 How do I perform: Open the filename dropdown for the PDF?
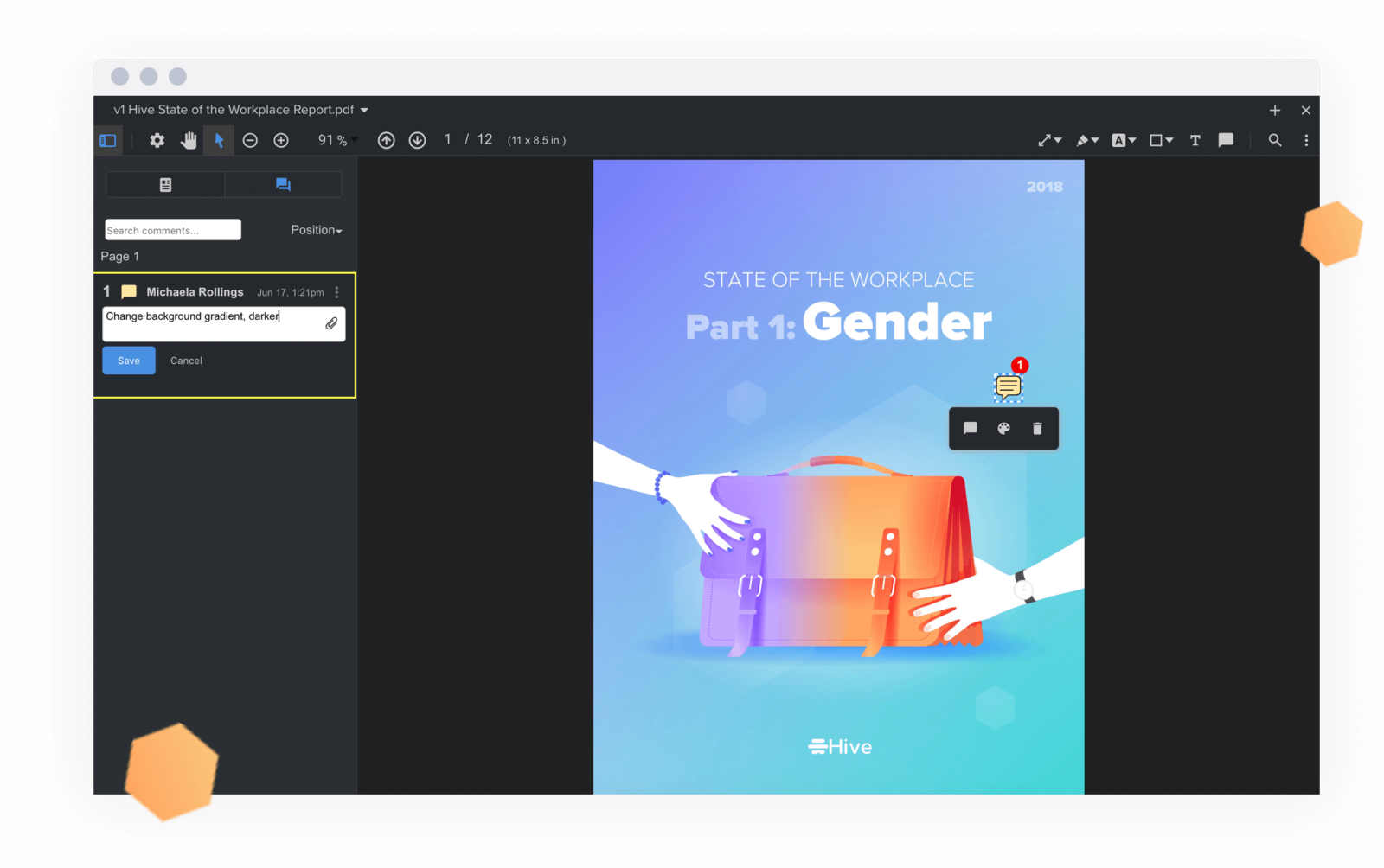pos(365,110)
